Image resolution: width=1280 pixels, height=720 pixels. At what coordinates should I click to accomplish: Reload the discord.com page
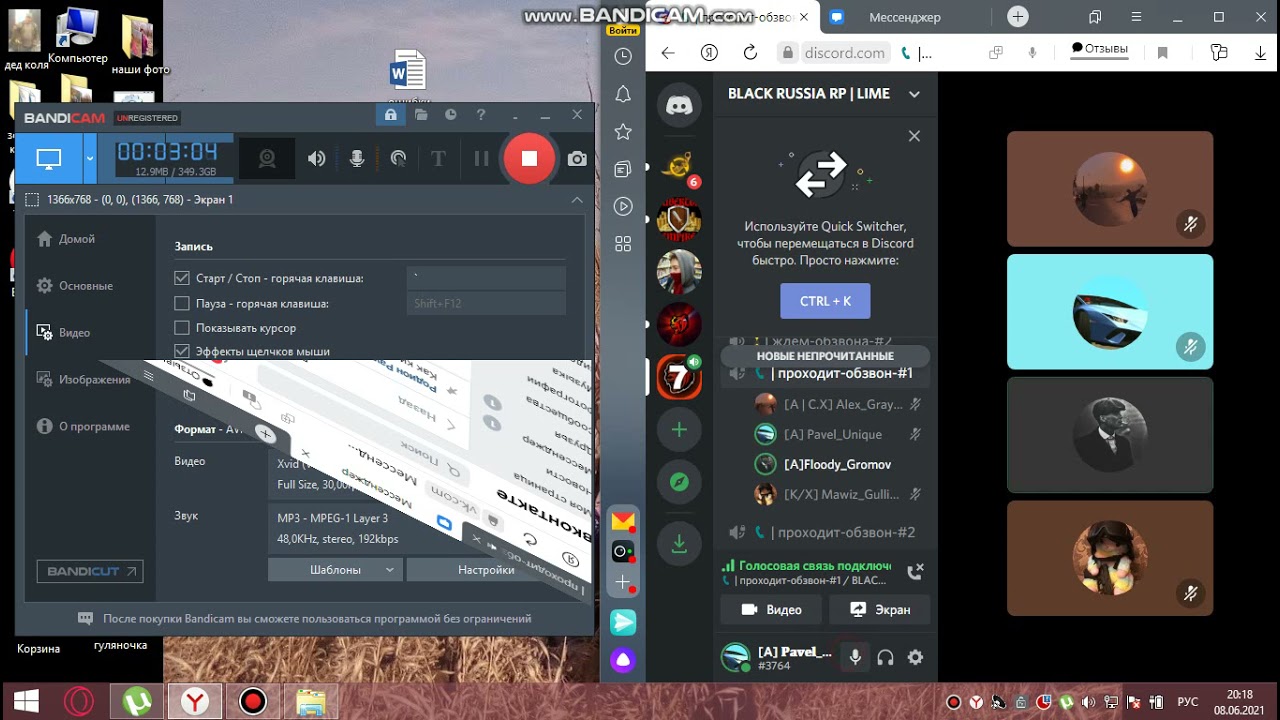[x=750, y=53]
